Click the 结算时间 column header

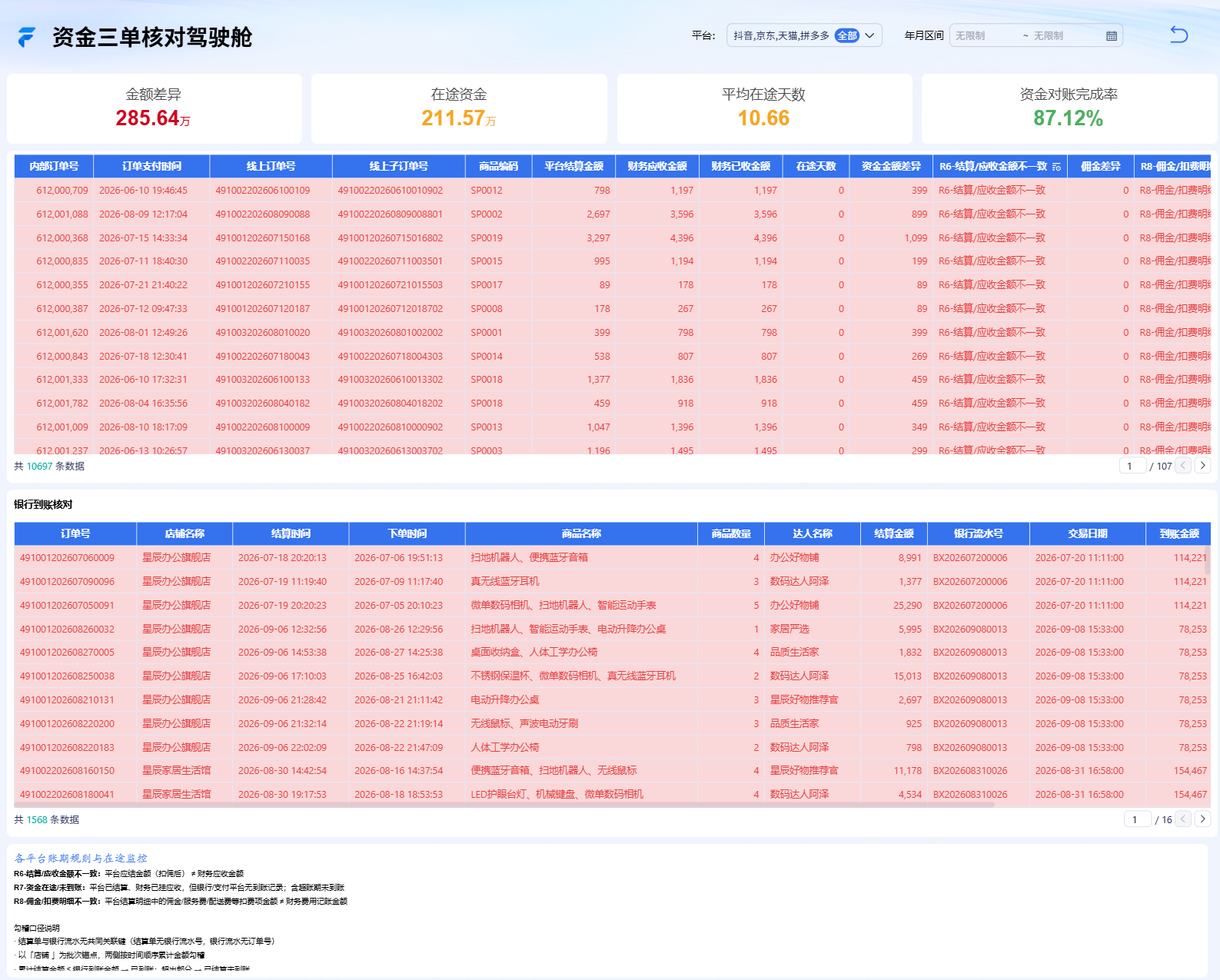click(x=291, y=533)
